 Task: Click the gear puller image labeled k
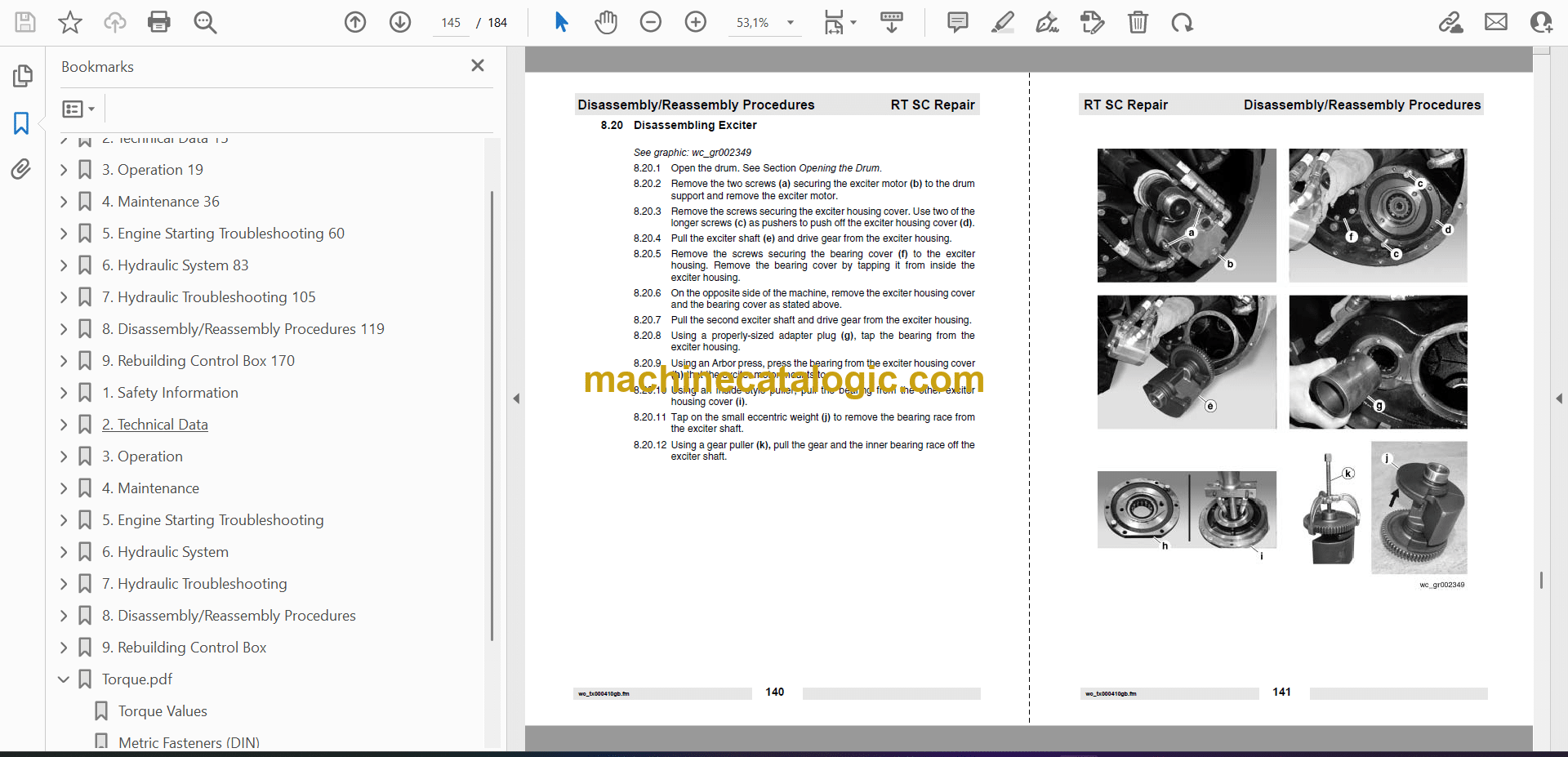[x=1331, y=509]
